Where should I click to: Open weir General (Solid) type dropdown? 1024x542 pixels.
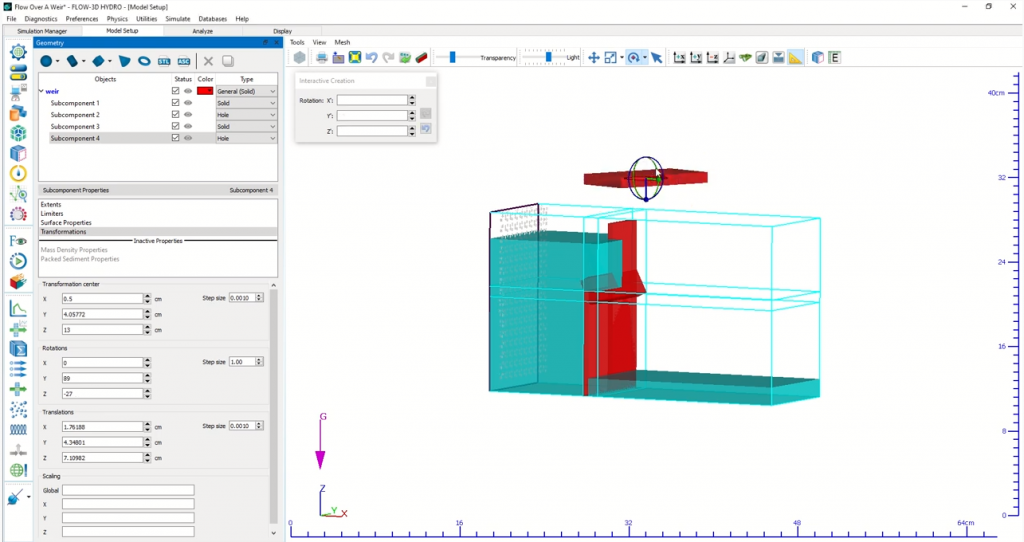[246, 91]
